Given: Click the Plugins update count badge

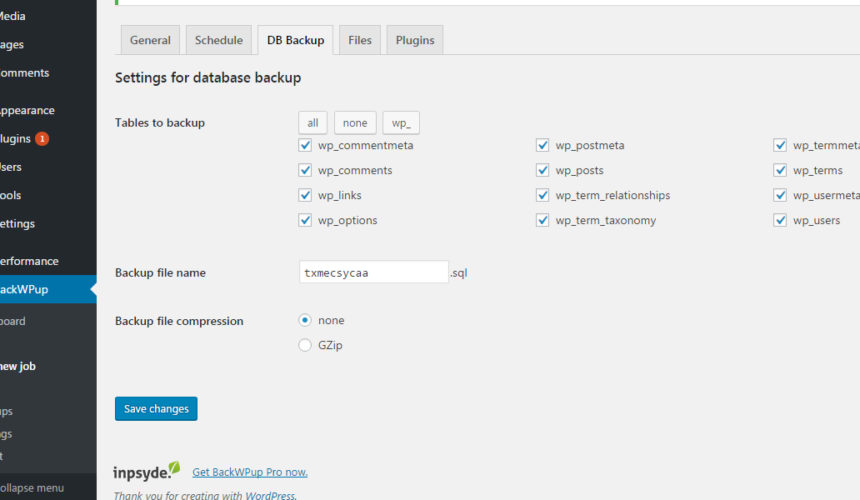Looking at the screenshot, I should 42,139.
